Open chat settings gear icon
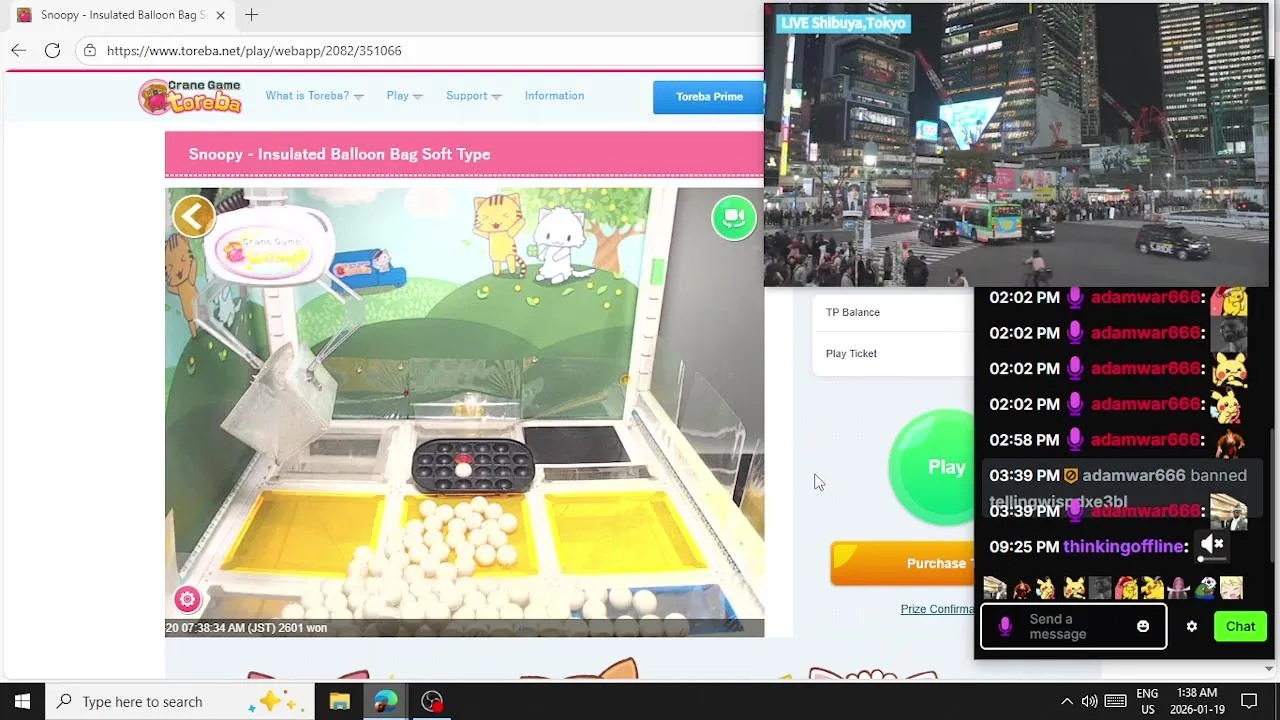Image resolution: width=1280 pixels, height=720 pixels. pos(1191,626)
